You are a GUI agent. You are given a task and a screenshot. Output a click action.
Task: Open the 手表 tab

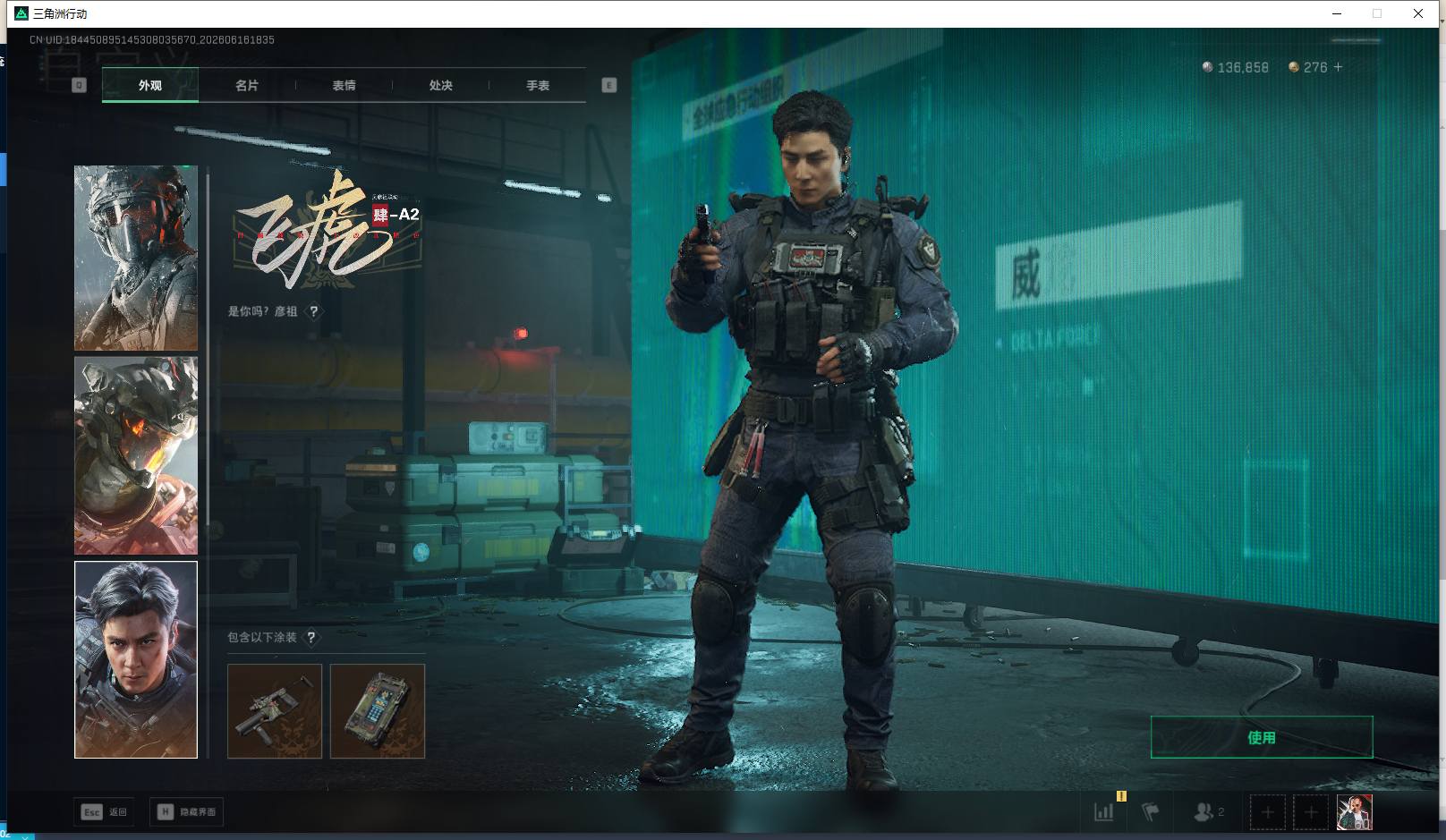(x=538, y=86)
